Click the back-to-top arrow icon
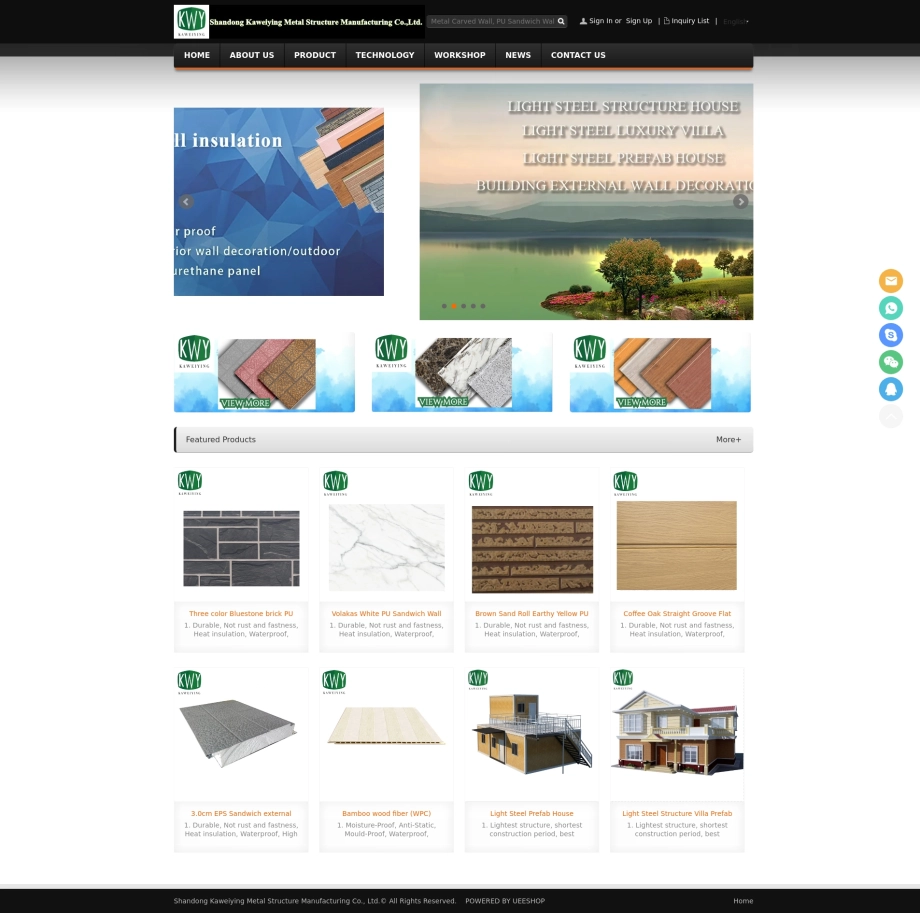This screenshot has height=913, width=920. coord(890,416)
